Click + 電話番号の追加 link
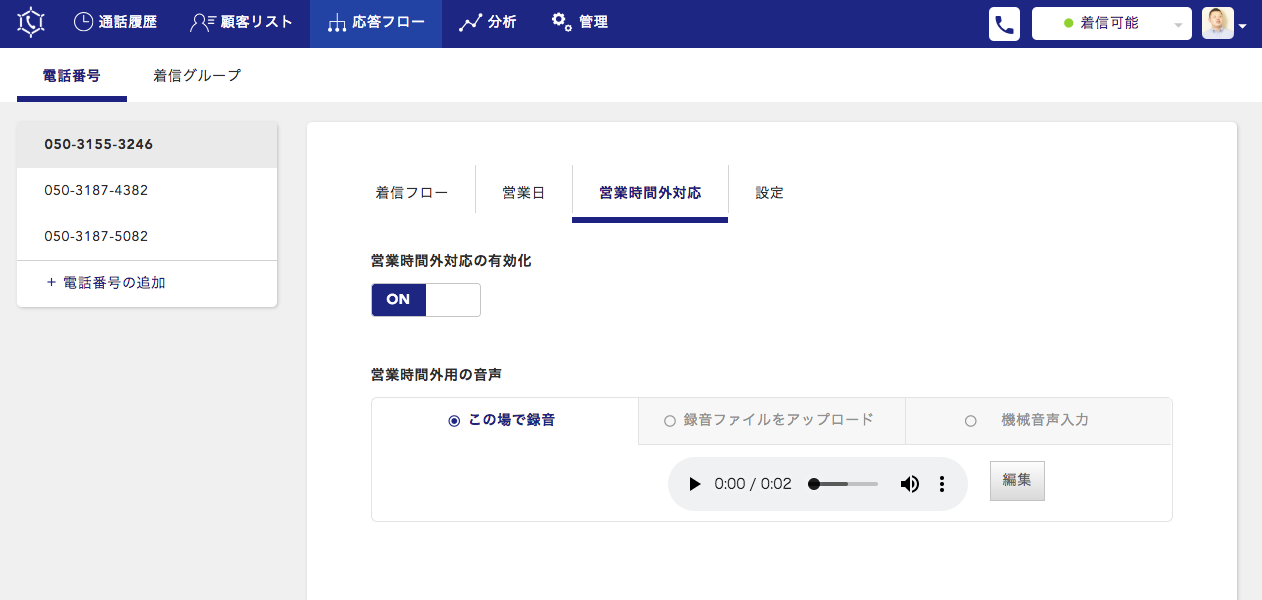Viewport: 1262px width, 600px height. coord(106,283)
